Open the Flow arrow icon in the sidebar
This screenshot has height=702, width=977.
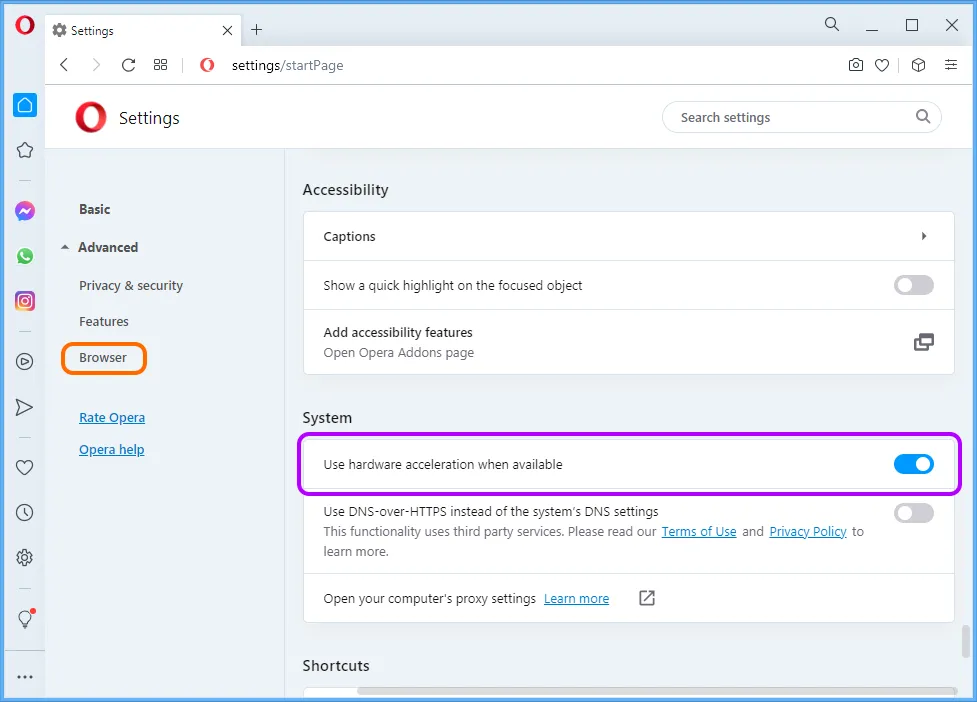click(24, 407)
